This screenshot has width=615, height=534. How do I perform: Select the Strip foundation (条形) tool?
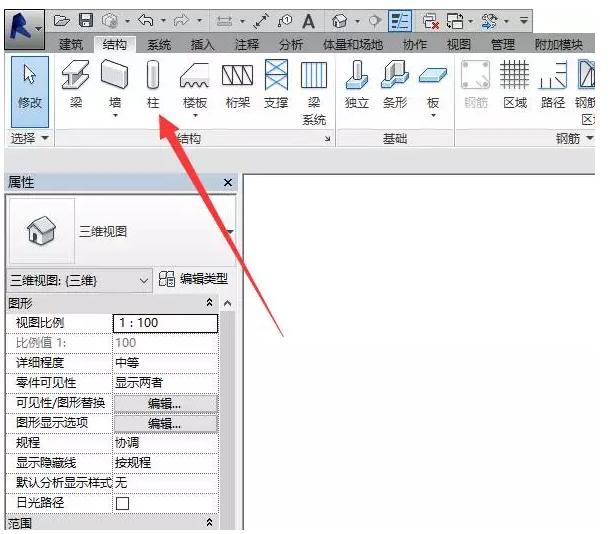(x=395, y=84)
